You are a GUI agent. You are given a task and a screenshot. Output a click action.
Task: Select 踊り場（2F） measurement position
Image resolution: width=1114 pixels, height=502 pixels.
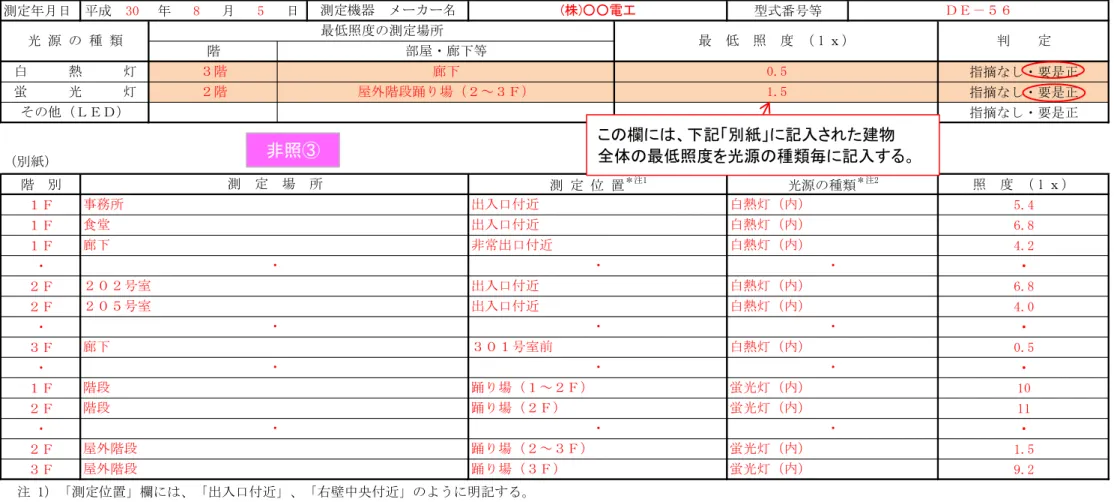pyautogui.click(x=515, y=408)
